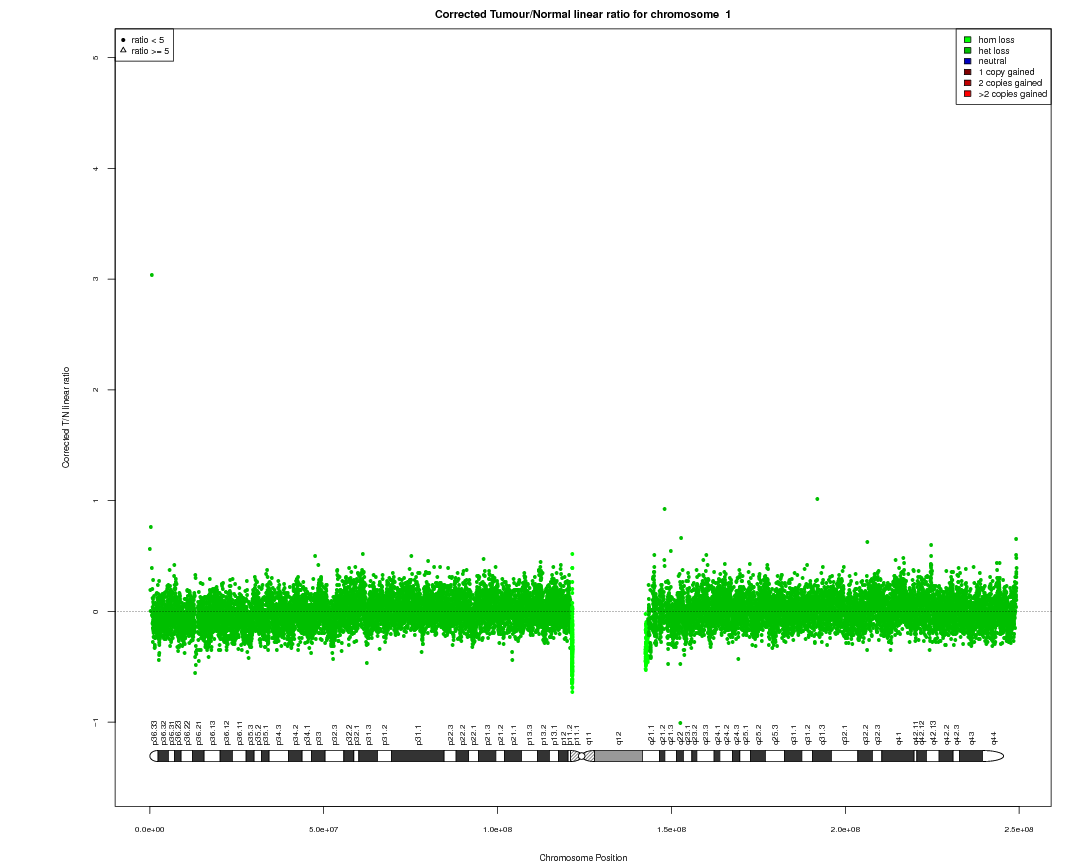This screenshot has height=864, width=1080.
Task: Click the 2 copies gained legend swatch
Action: (967, 83)
